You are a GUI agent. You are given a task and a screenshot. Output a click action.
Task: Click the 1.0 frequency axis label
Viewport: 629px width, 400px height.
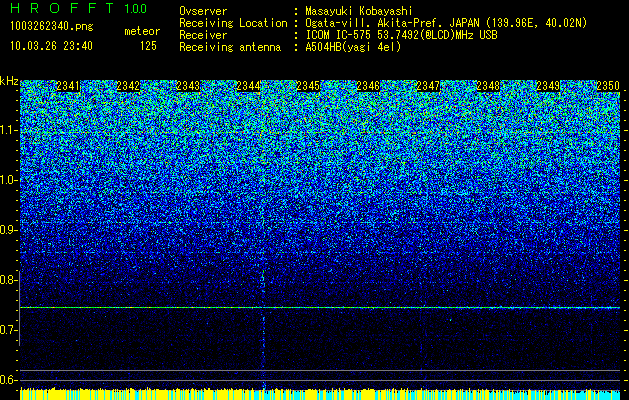[x=7, y=180]
